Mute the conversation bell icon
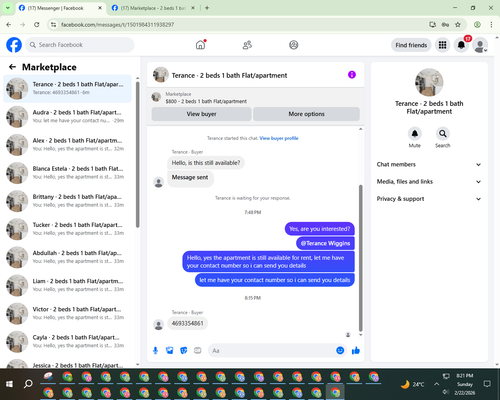This screenshot has width=500, height=400. (x=415, y=134)
